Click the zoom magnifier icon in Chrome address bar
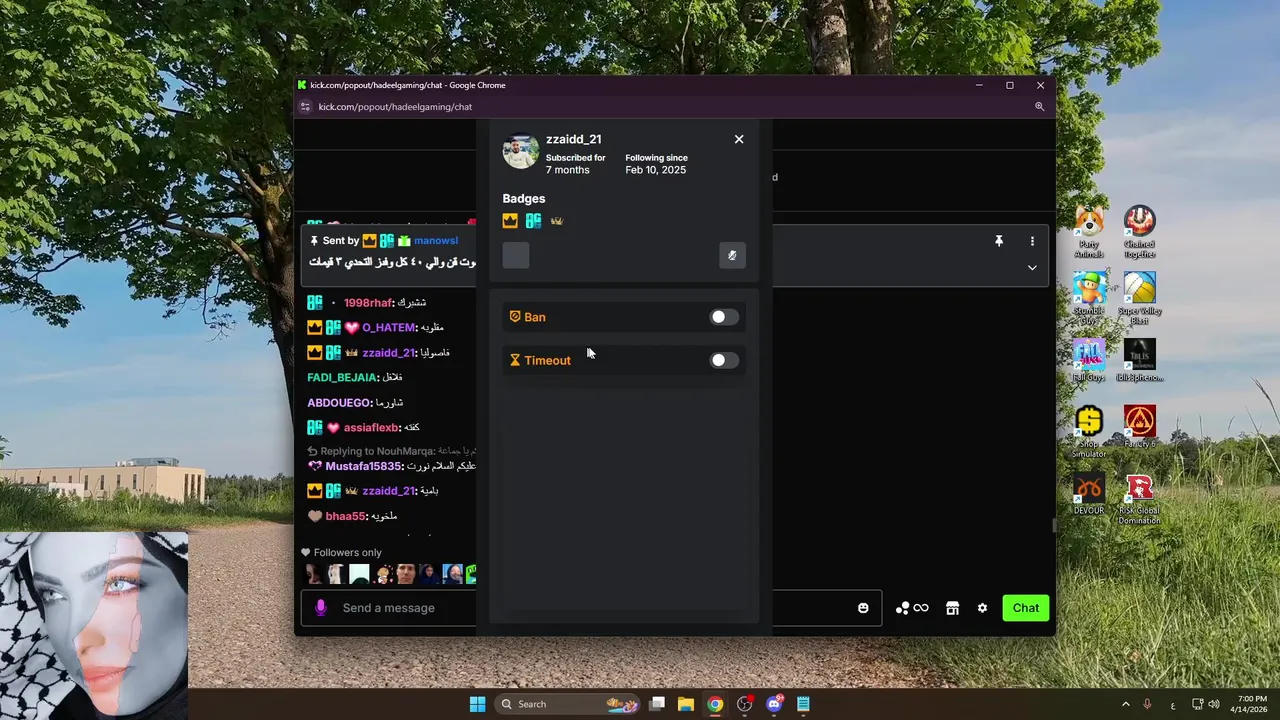 (x=1039, y=107)
